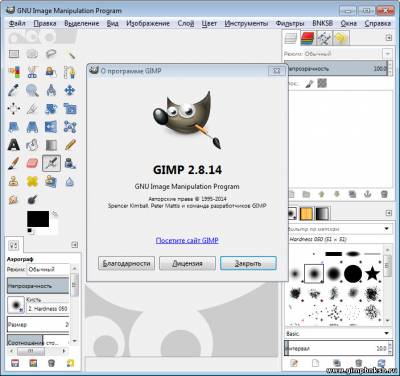Click the Закрыть button in About dialog

[248, 263]
